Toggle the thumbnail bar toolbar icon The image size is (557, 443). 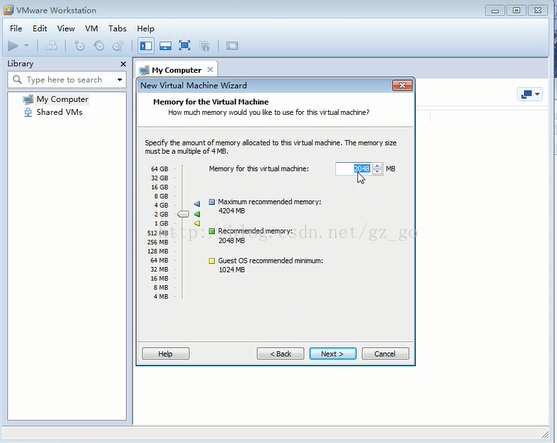tap(165, 46)
